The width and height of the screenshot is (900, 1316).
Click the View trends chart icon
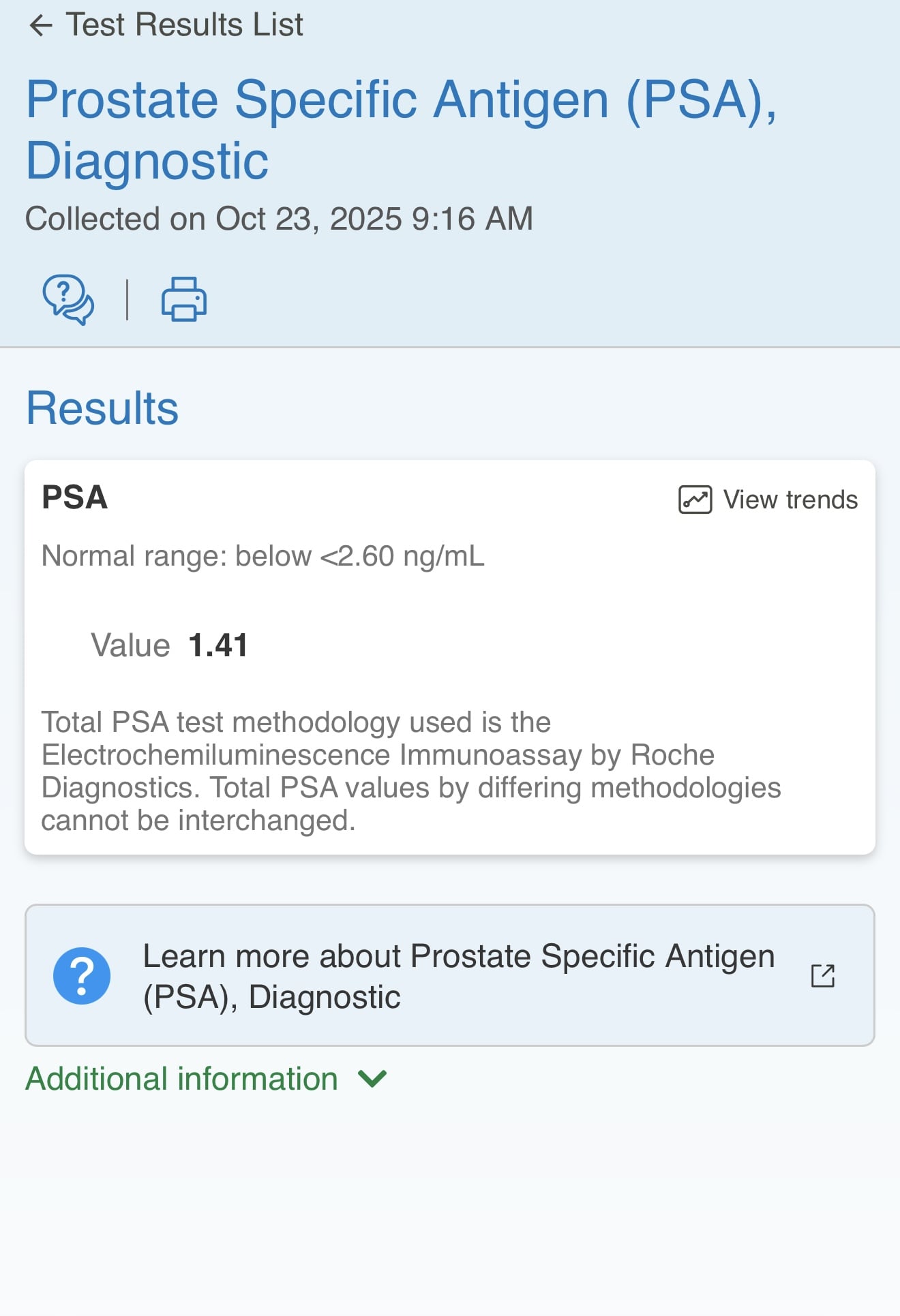point(695,500)
